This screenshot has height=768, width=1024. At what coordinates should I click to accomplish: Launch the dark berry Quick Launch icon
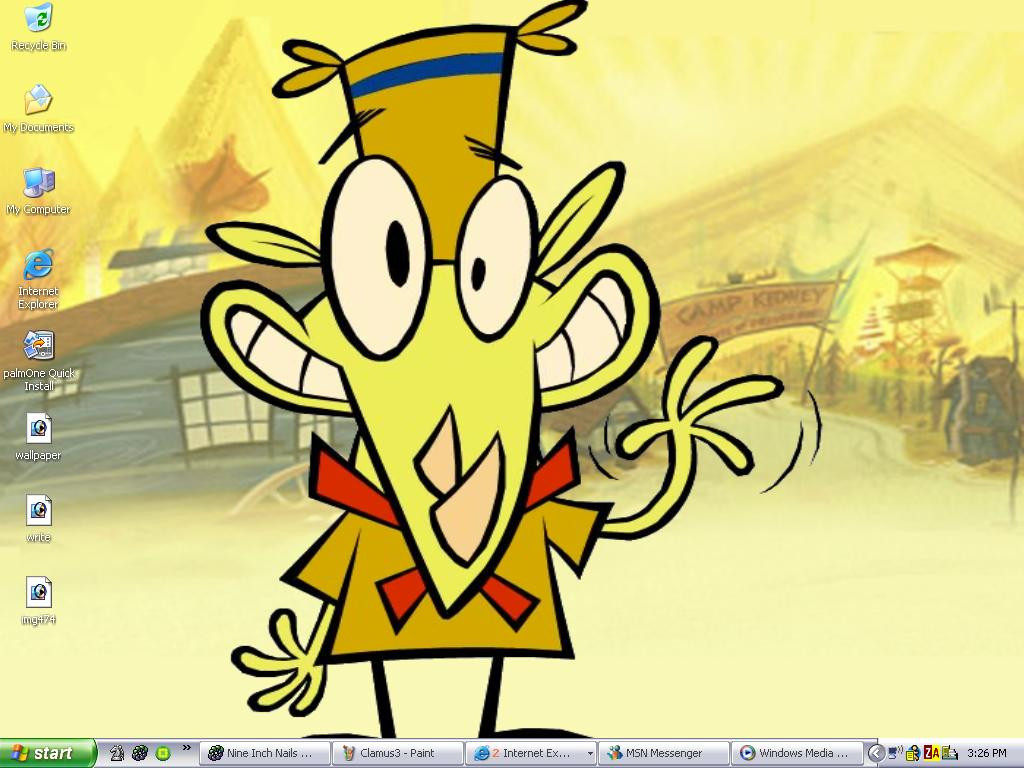(140, 753)
